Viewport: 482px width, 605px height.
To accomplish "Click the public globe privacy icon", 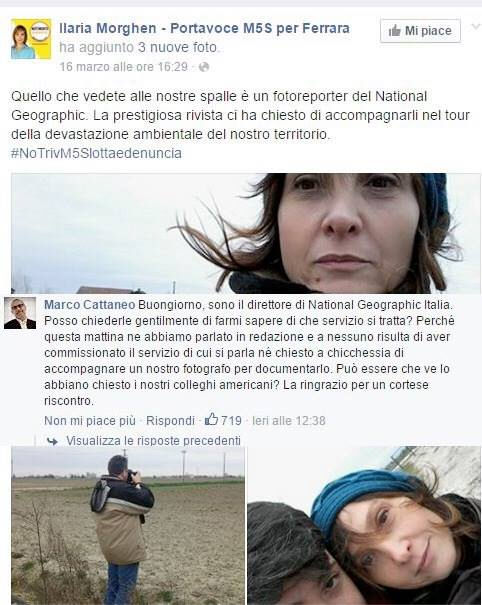I will 204,67.
